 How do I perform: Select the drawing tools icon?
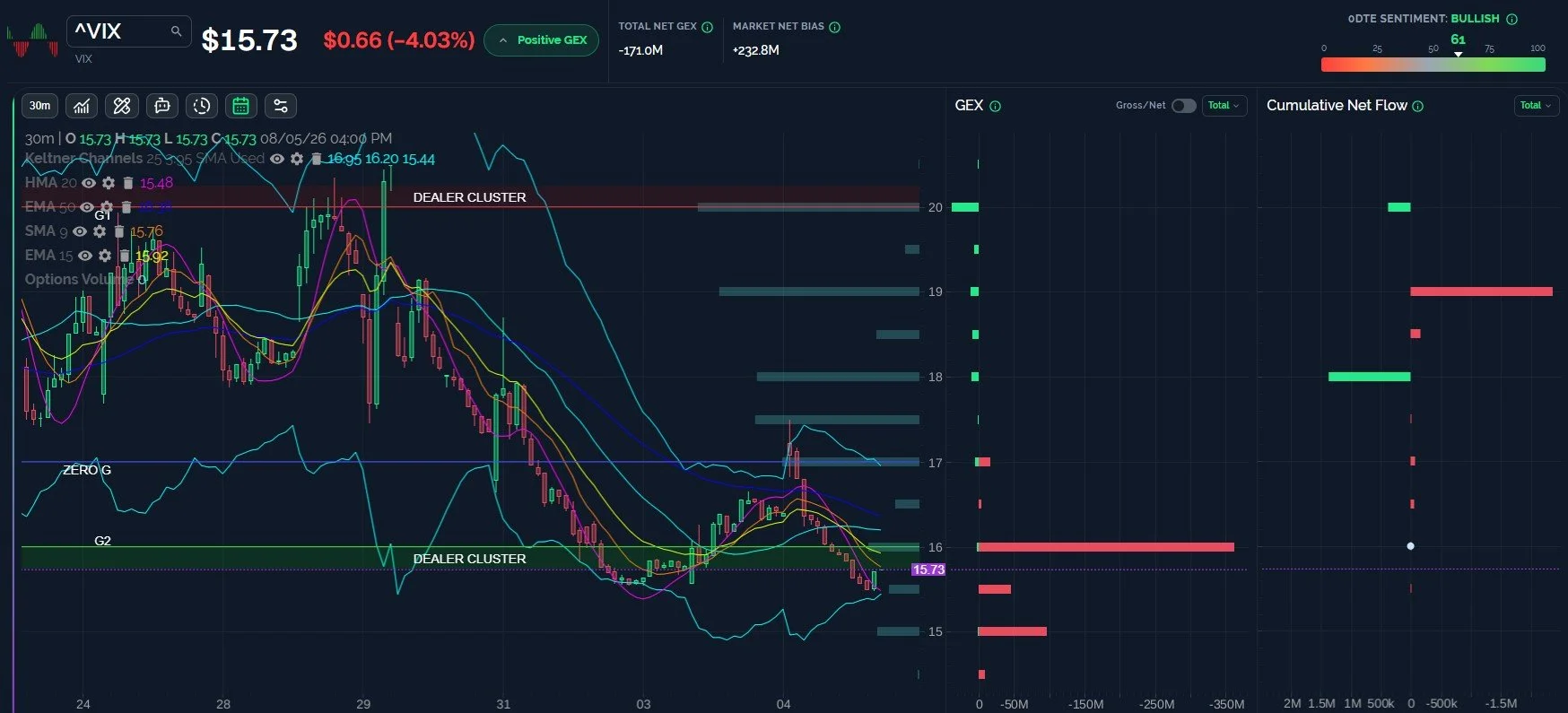122,106
